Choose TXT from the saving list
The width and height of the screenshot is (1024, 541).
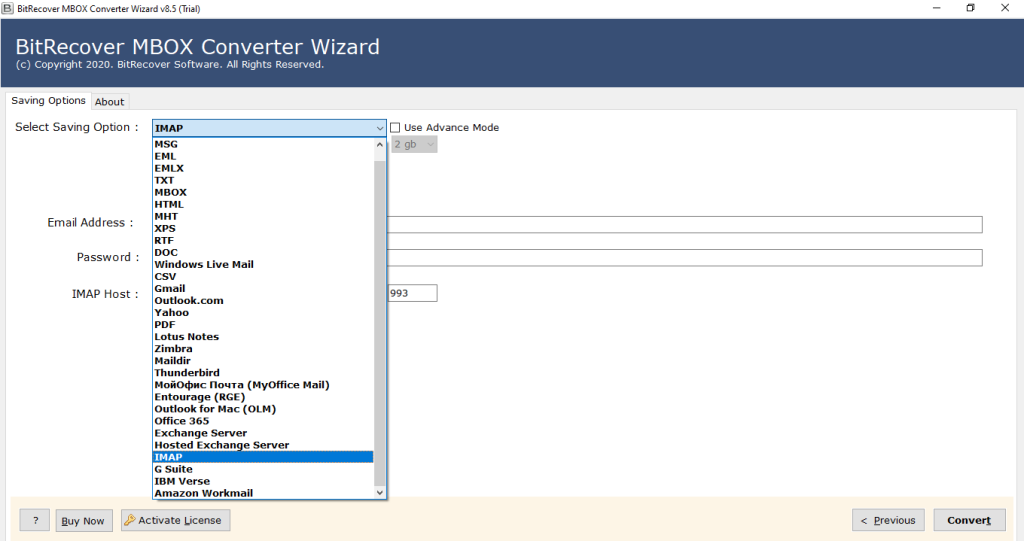click(263, 180)
